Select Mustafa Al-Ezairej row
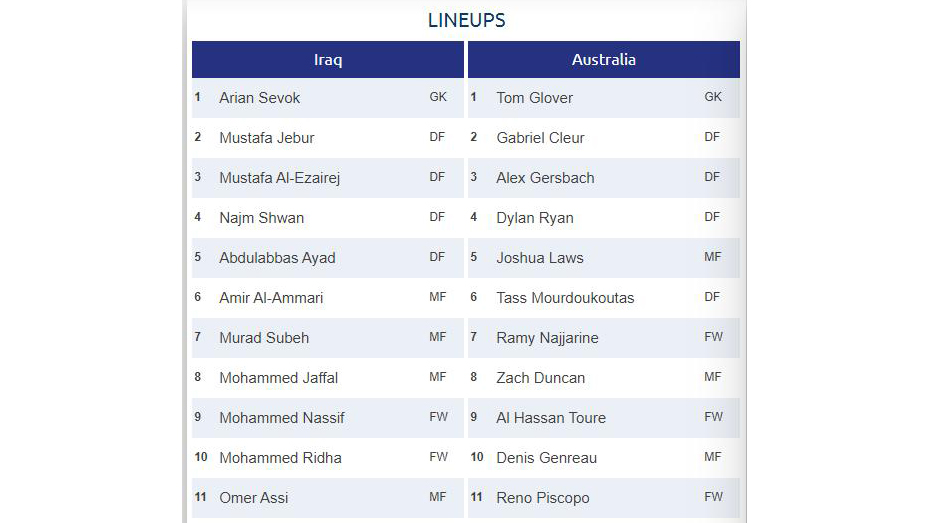The width and height of the screenshot is (929, 523). pos(328,178)
